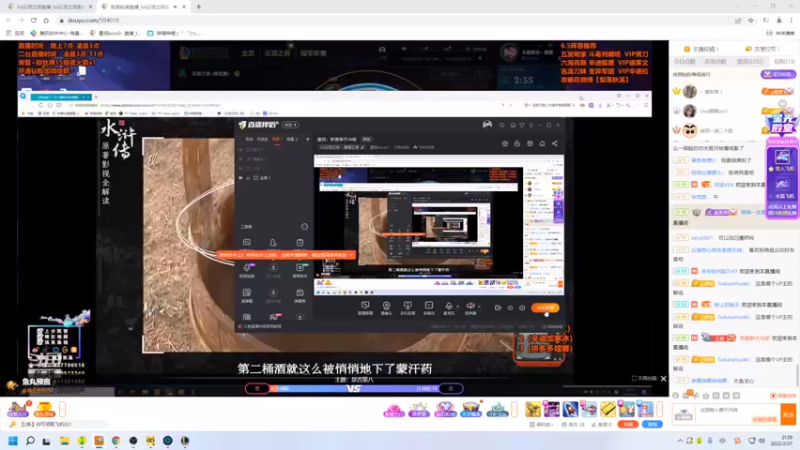Image resolution: width=800 pixels, height=450 pixels.
Task: Open 横屏 dropdown in streamed 直播伴侣 title bar
Action: [290, 125]
